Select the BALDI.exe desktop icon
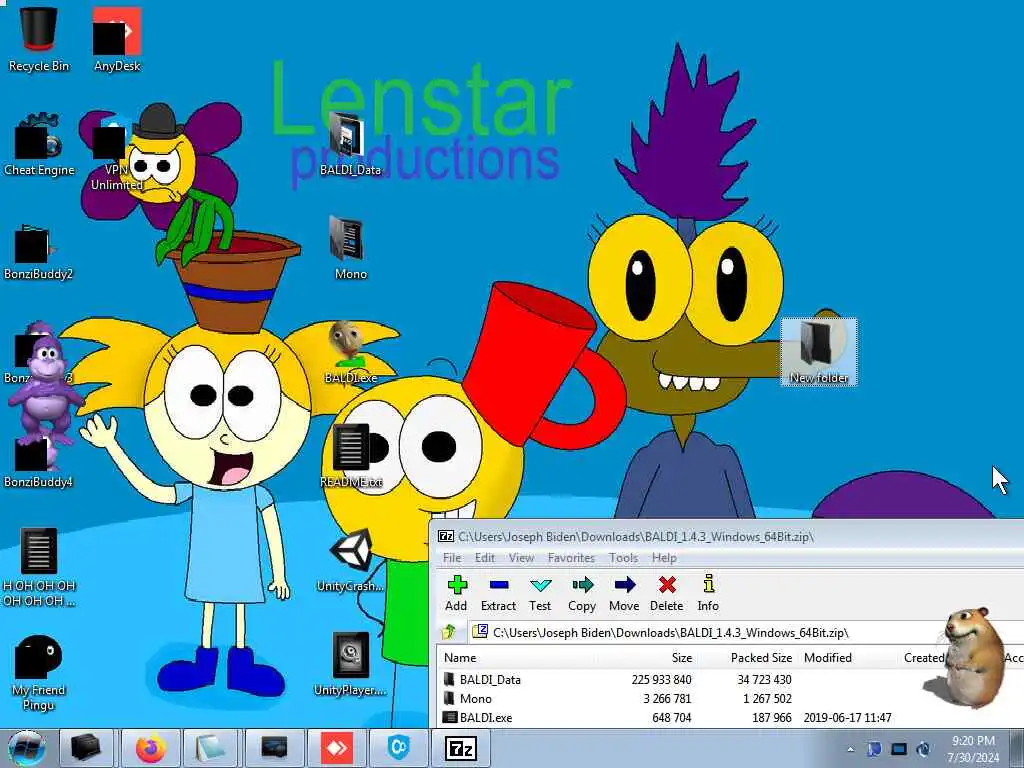1024x768 pixels. click(351, 353)
